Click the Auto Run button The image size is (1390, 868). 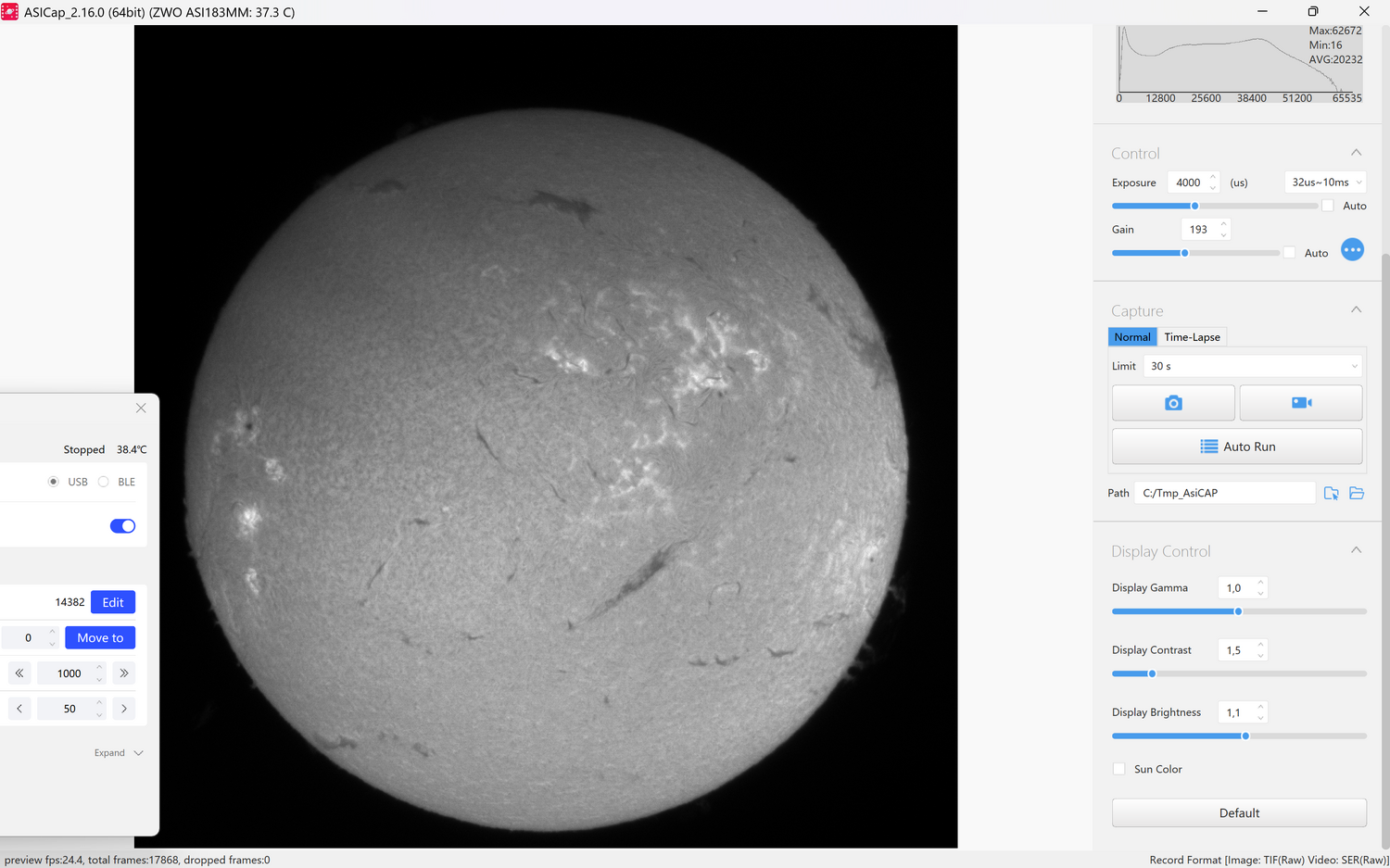point(1237,447)
